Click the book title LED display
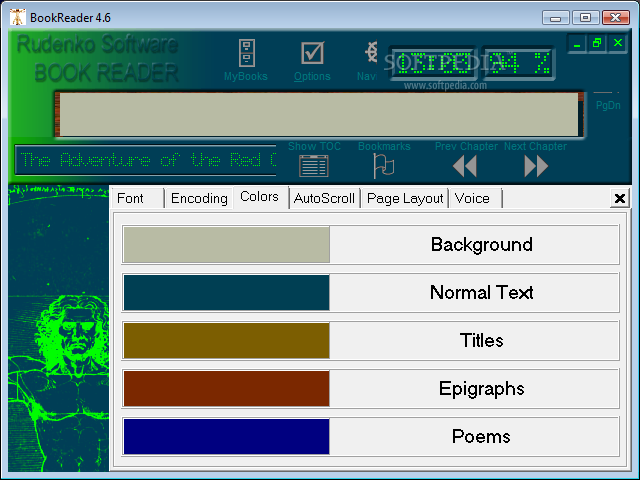Viewport: 640px width, 480px height. point(146,160)
